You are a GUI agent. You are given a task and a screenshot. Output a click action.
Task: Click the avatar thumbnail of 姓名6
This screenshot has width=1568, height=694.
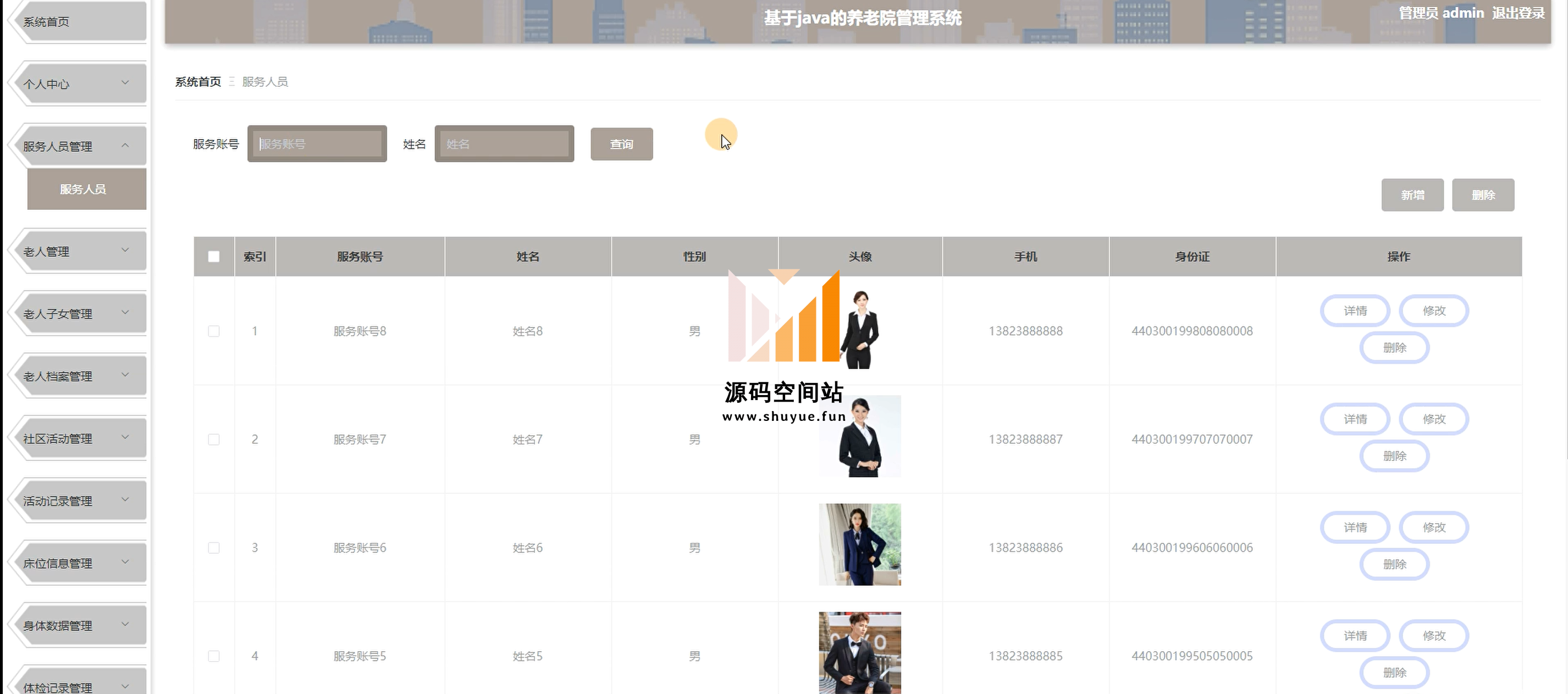(x=859, y=545)
